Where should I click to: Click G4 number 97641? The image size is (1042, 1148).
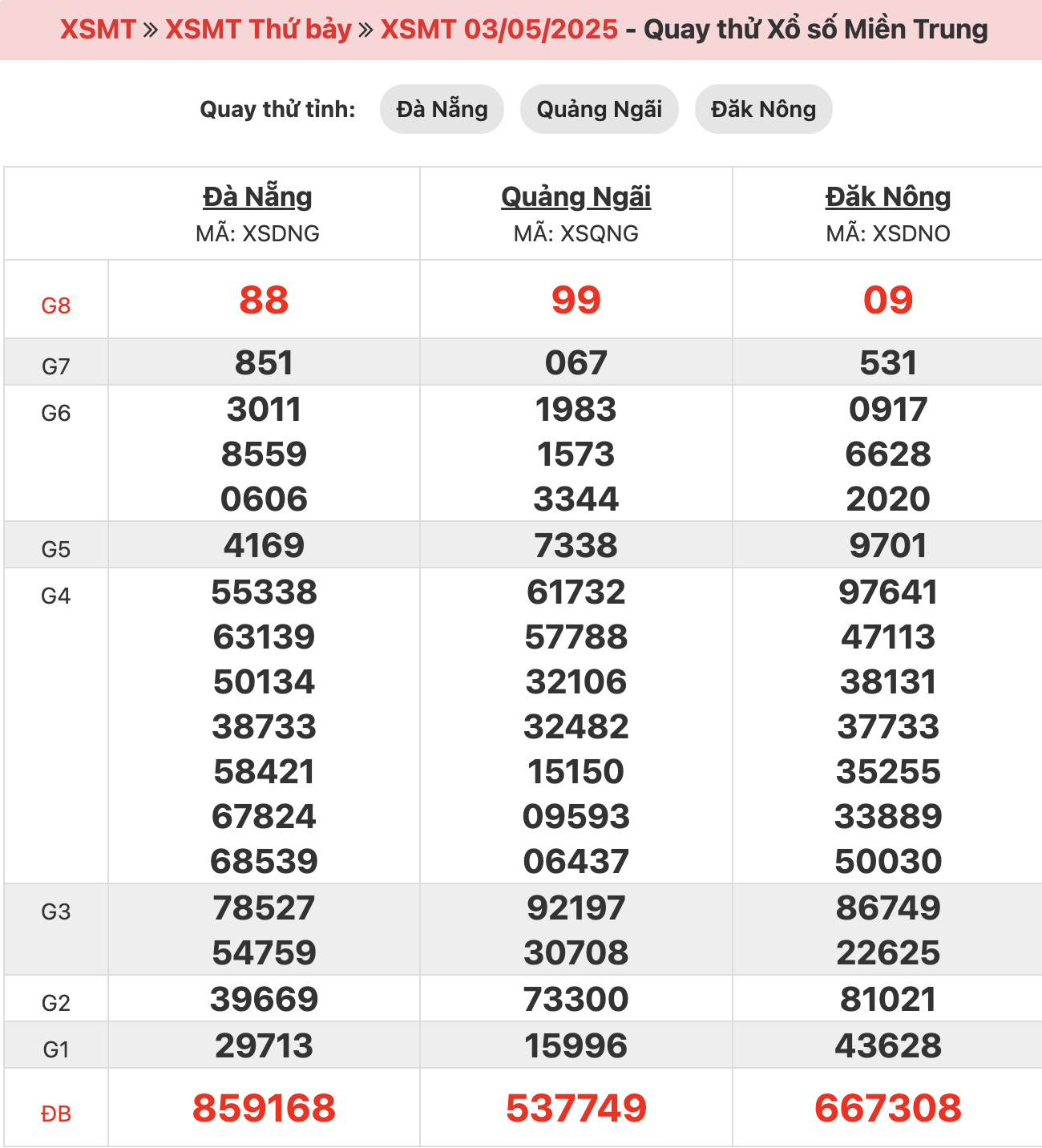point(888,592)
